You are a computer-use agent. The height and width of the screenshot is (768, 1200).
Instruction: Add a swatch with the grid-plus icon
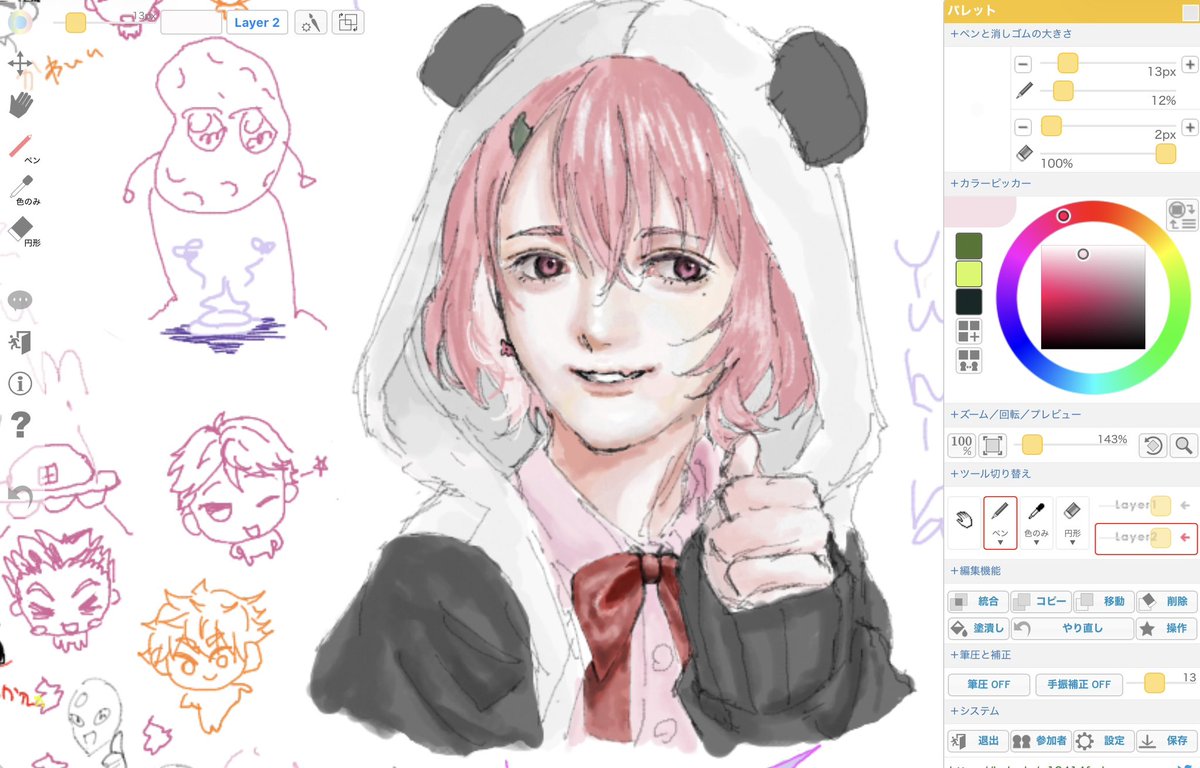click(x=969, y=331)
